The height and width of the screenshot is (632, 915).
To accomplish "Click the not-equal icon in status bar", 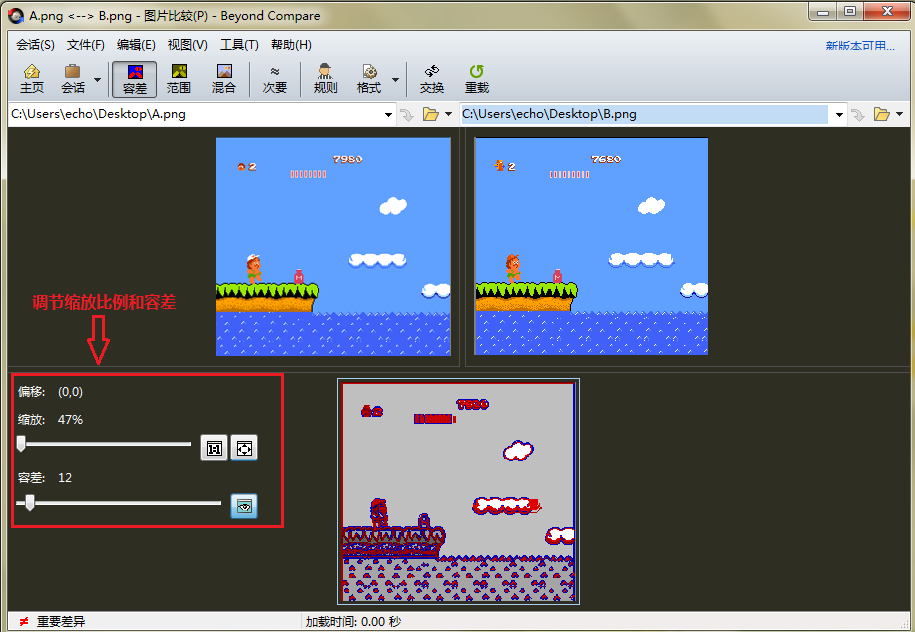I will (x=23, y=621).
